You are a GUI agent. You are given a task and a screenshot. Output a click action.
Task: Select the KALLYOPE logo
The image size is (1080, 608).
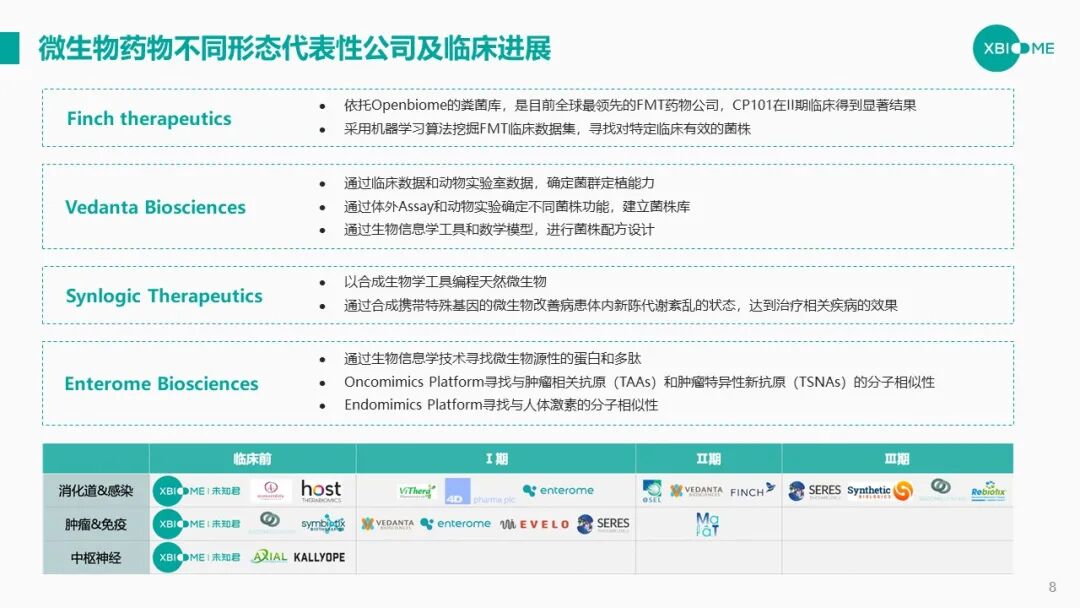[319, 557]
